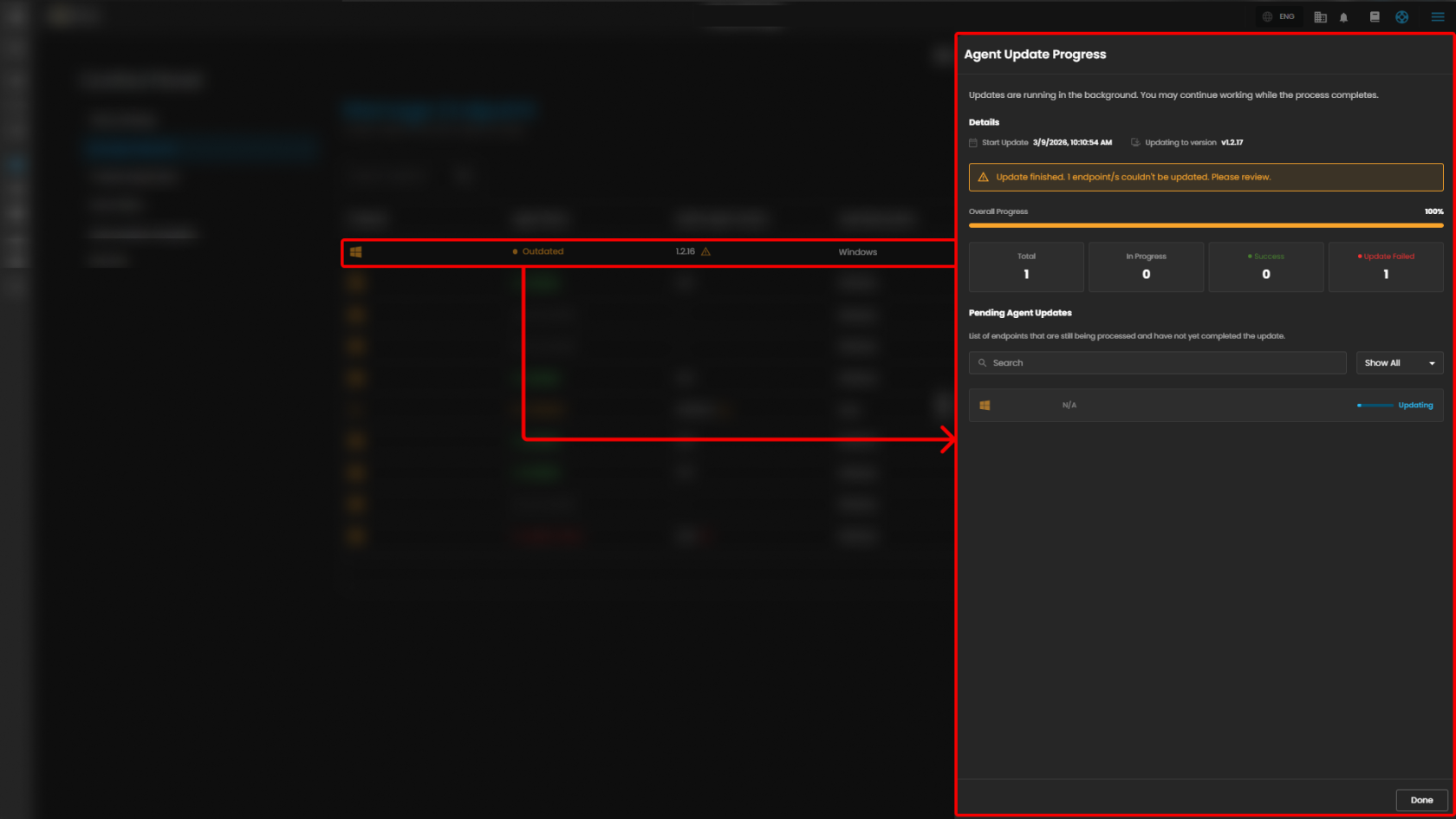Screen dimensions: 1456x819
Task: Open the documentation book icon
Action: (x=1375, y=17)
